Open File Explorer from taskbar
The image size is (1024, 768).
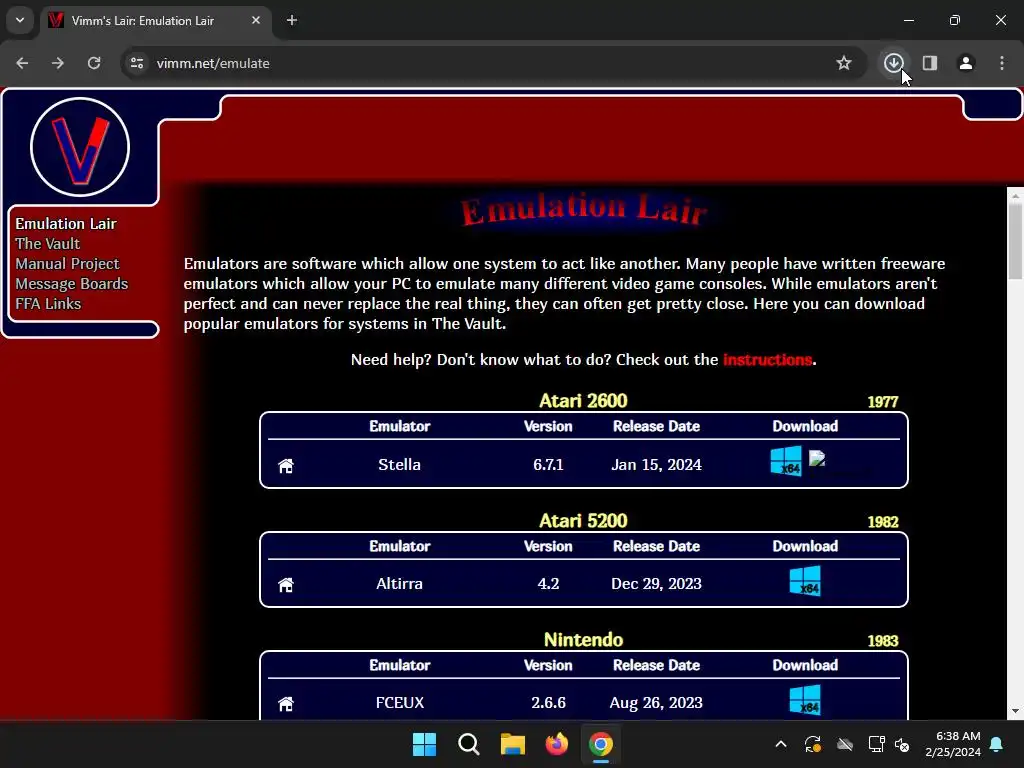point(513,744)
